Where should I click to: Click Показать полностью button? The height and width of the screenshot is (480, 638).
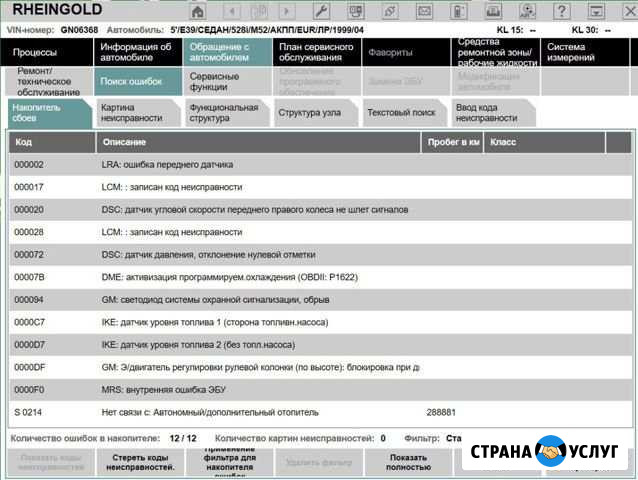(x=408, y=463)
